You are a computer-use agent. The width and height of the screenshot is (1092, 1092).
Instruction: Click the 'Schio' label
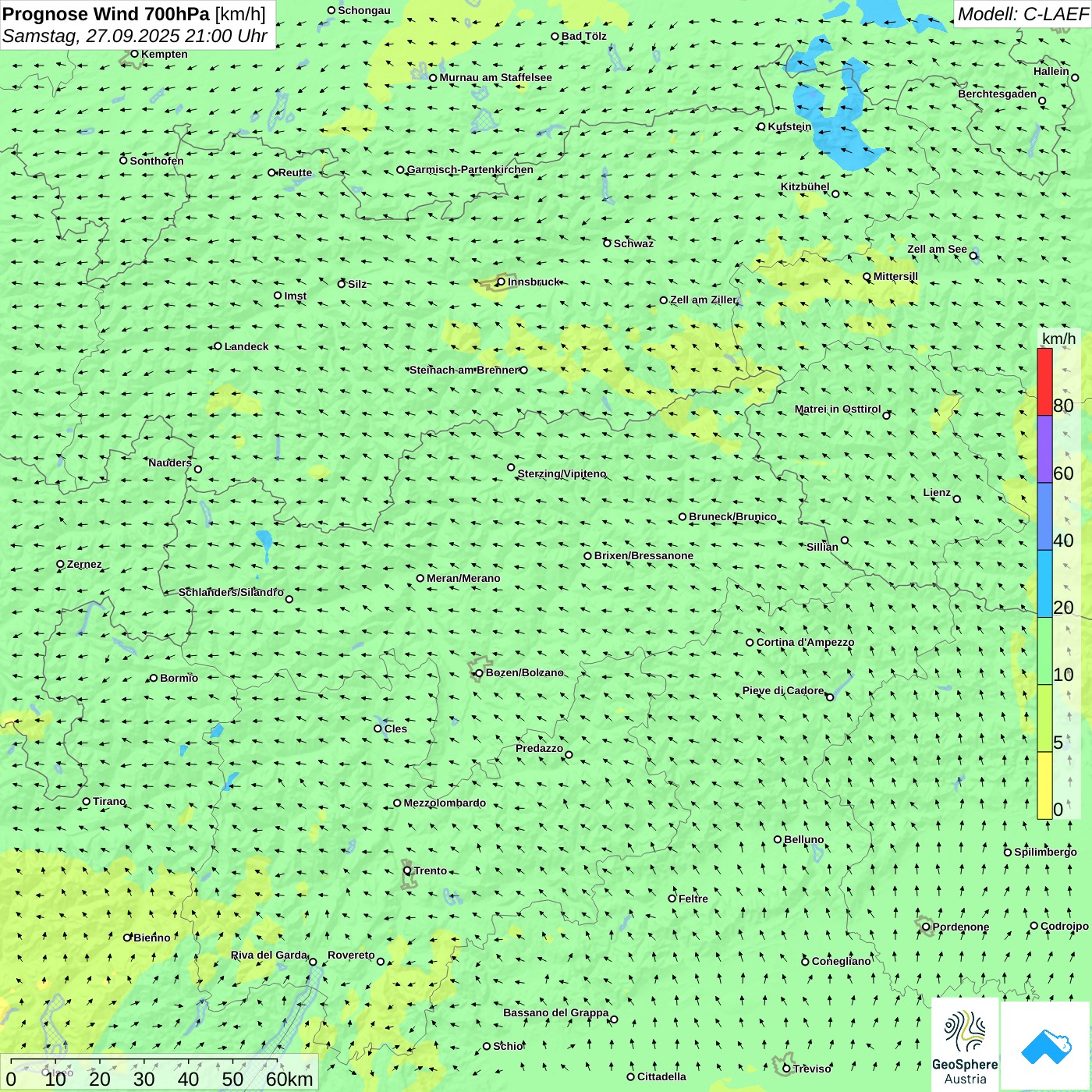pos(508,1046)
